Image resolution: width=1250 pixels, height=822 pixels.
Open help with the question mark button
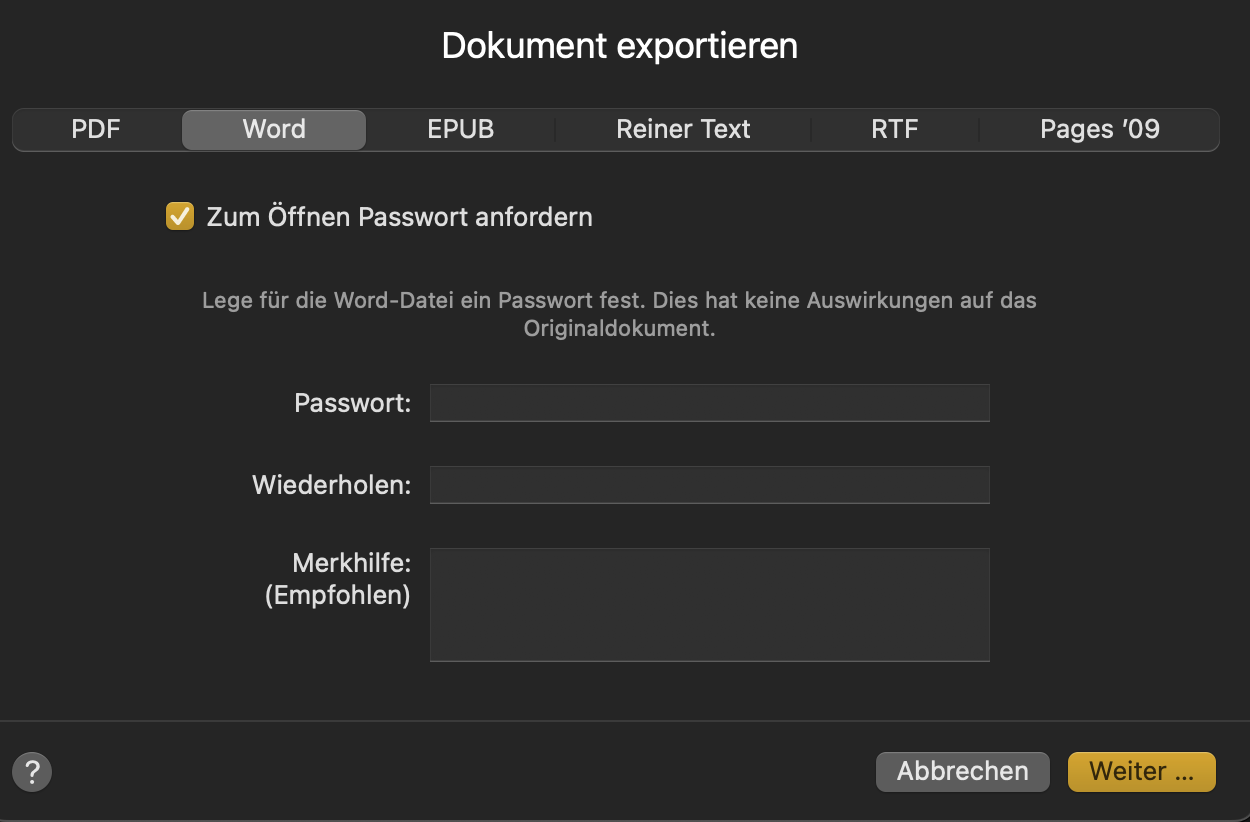point(32,772)
